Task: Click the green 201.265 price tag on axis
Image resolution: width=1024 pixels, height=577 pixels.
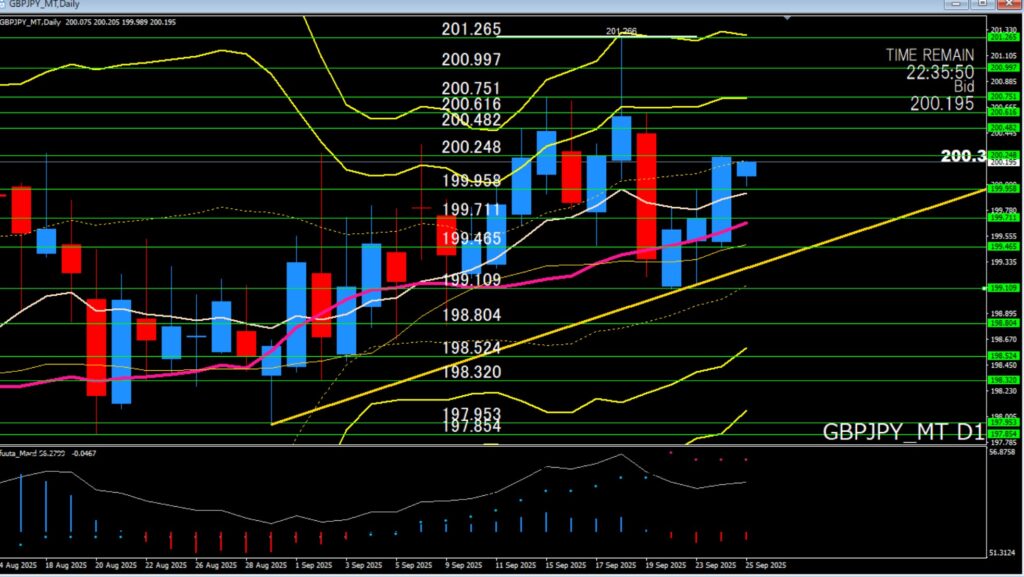Action: click(1003, 38)
